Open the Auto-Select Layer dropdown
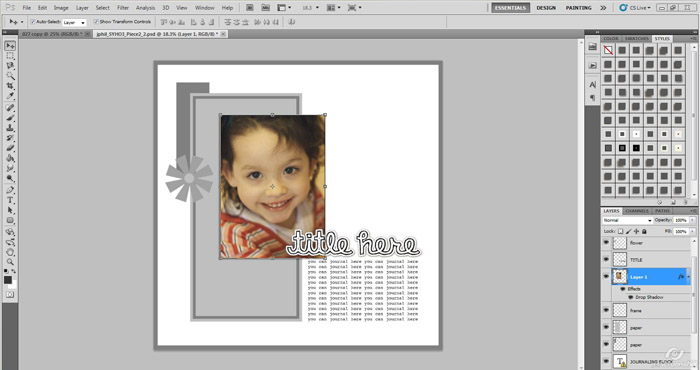 point(74,22)
